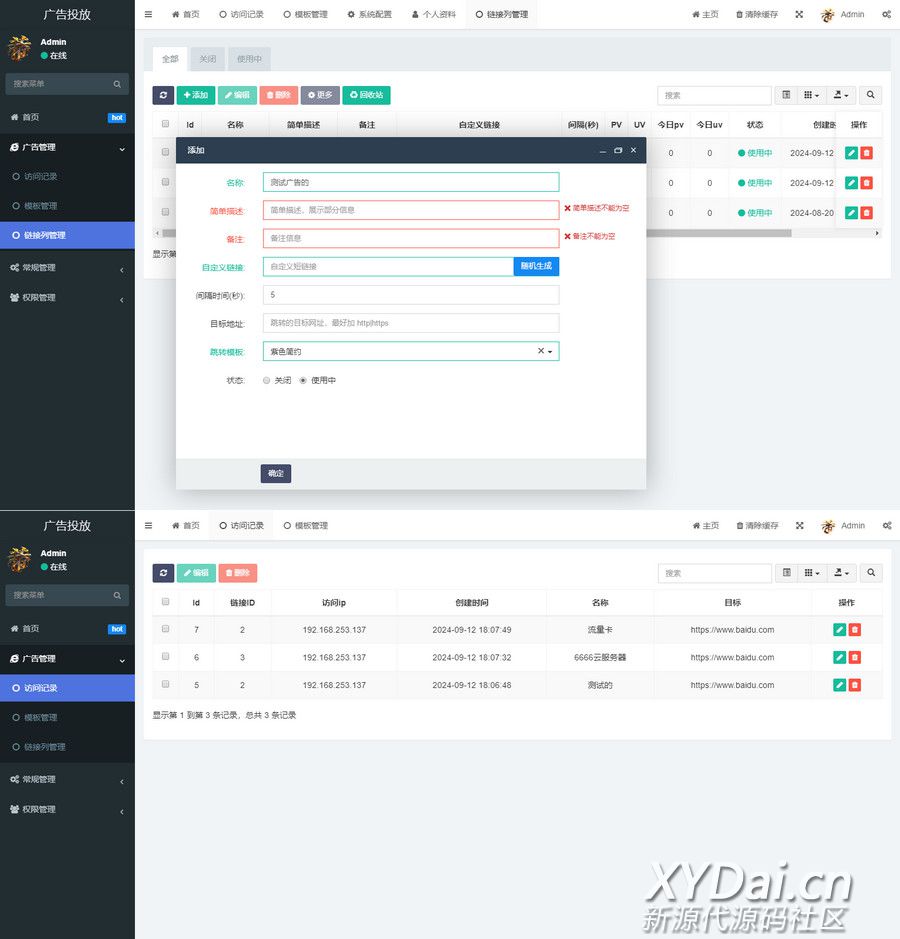Select the 使用中 status radio button

(303, 380)
